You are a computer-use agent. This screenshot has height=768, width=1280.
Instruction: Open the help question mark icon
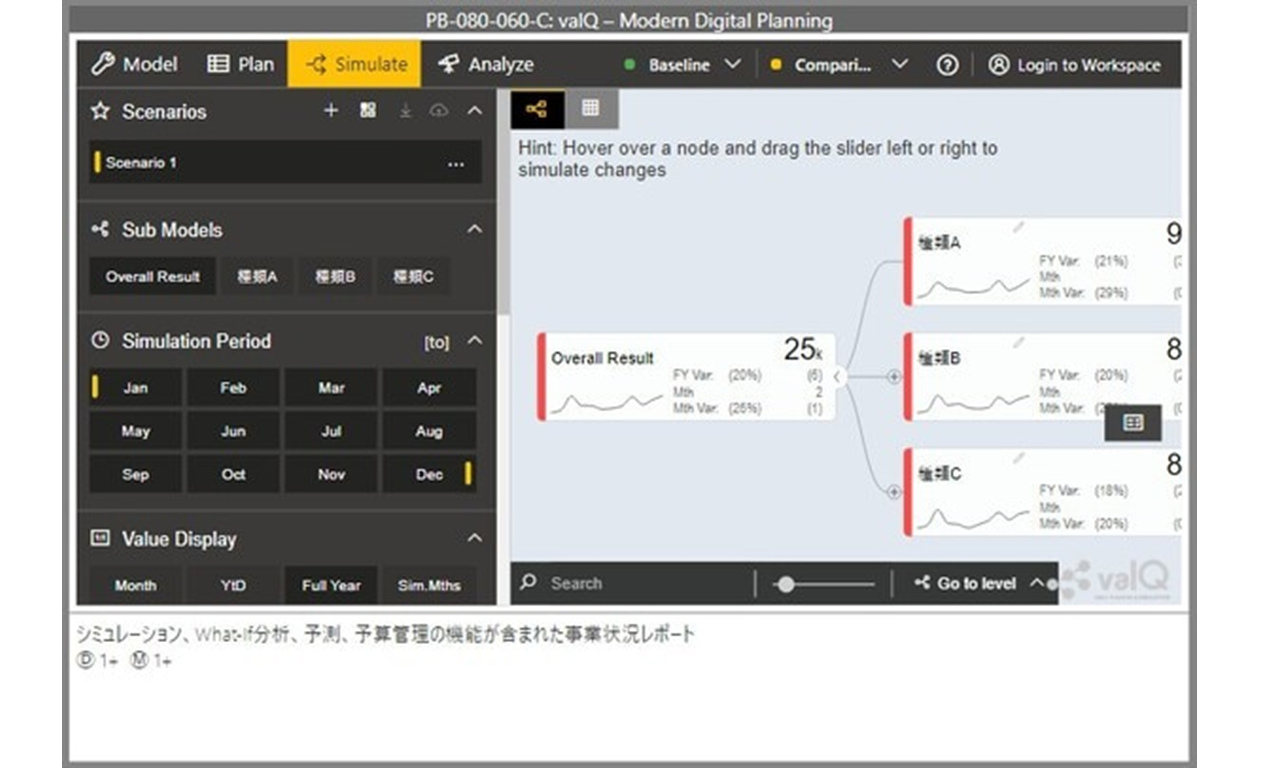click(947, 65)
